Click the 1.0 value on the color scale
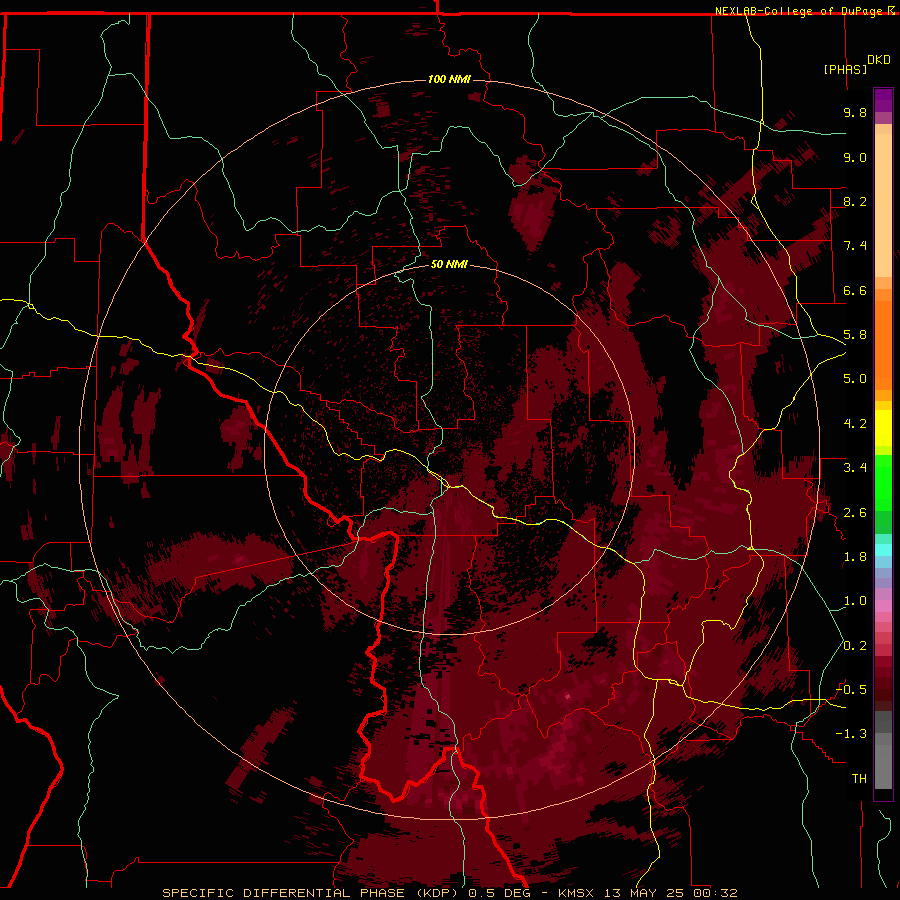Viewport: 900px width, 900px height. (855, 601)
